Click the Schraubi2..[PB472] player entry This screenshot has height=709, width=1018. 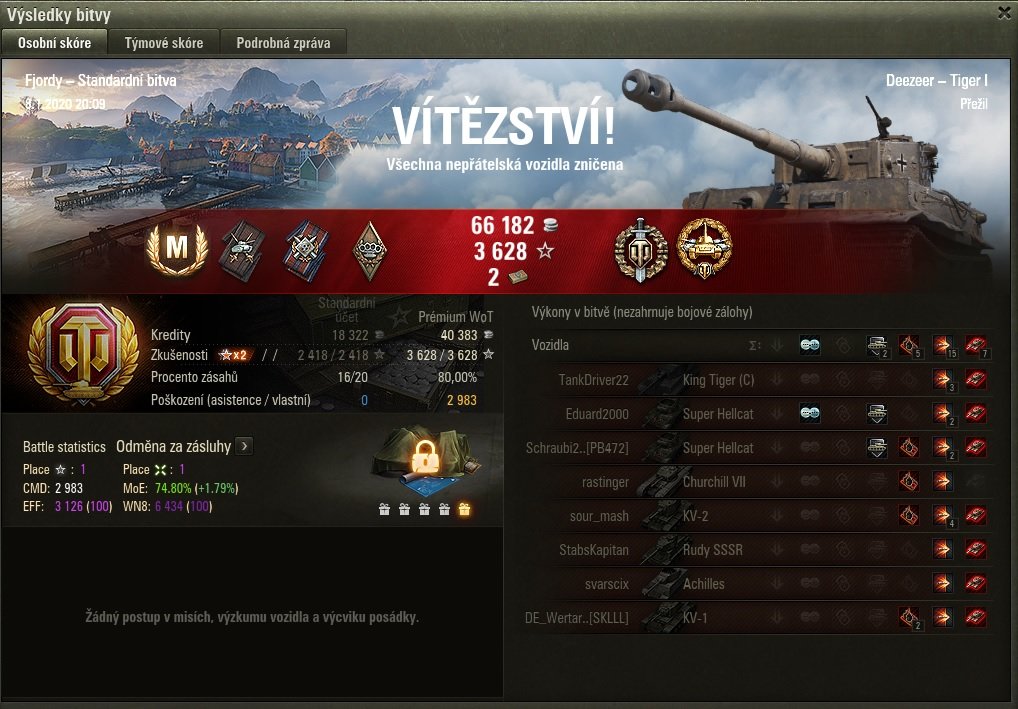click(577, 448)
